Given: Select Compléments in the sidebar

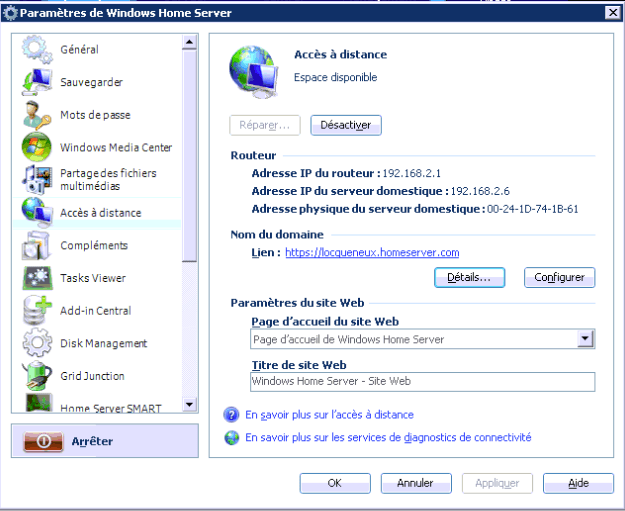Looking at the screenshot, I should (94, 245).
